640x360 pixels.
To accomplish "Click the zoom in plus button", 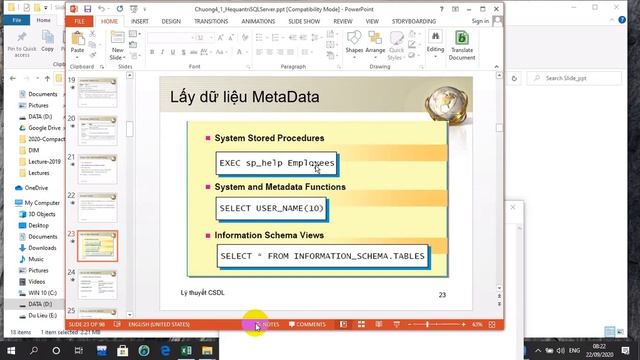I will point(463,324).
